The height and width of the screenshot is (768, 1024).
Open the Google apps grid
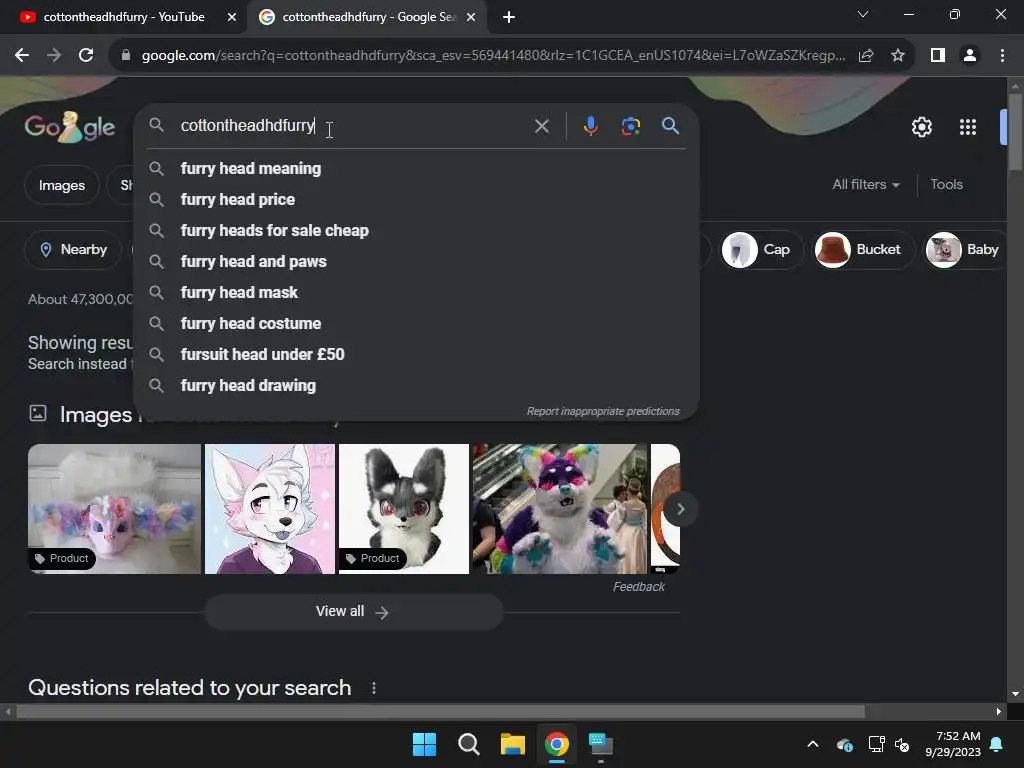(x=968, y=127)
